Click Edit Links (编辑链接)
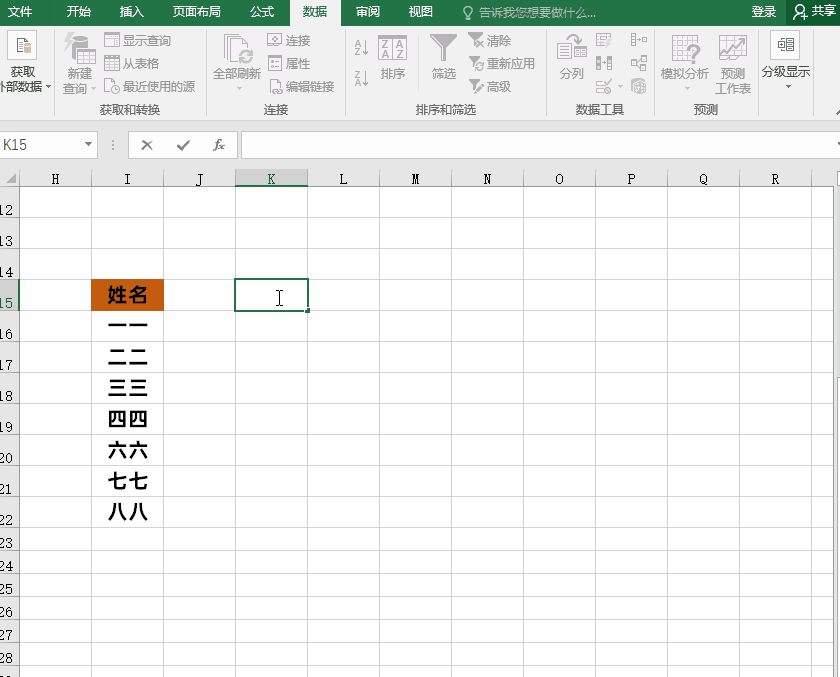840x677 pixels. click(301, 86)
